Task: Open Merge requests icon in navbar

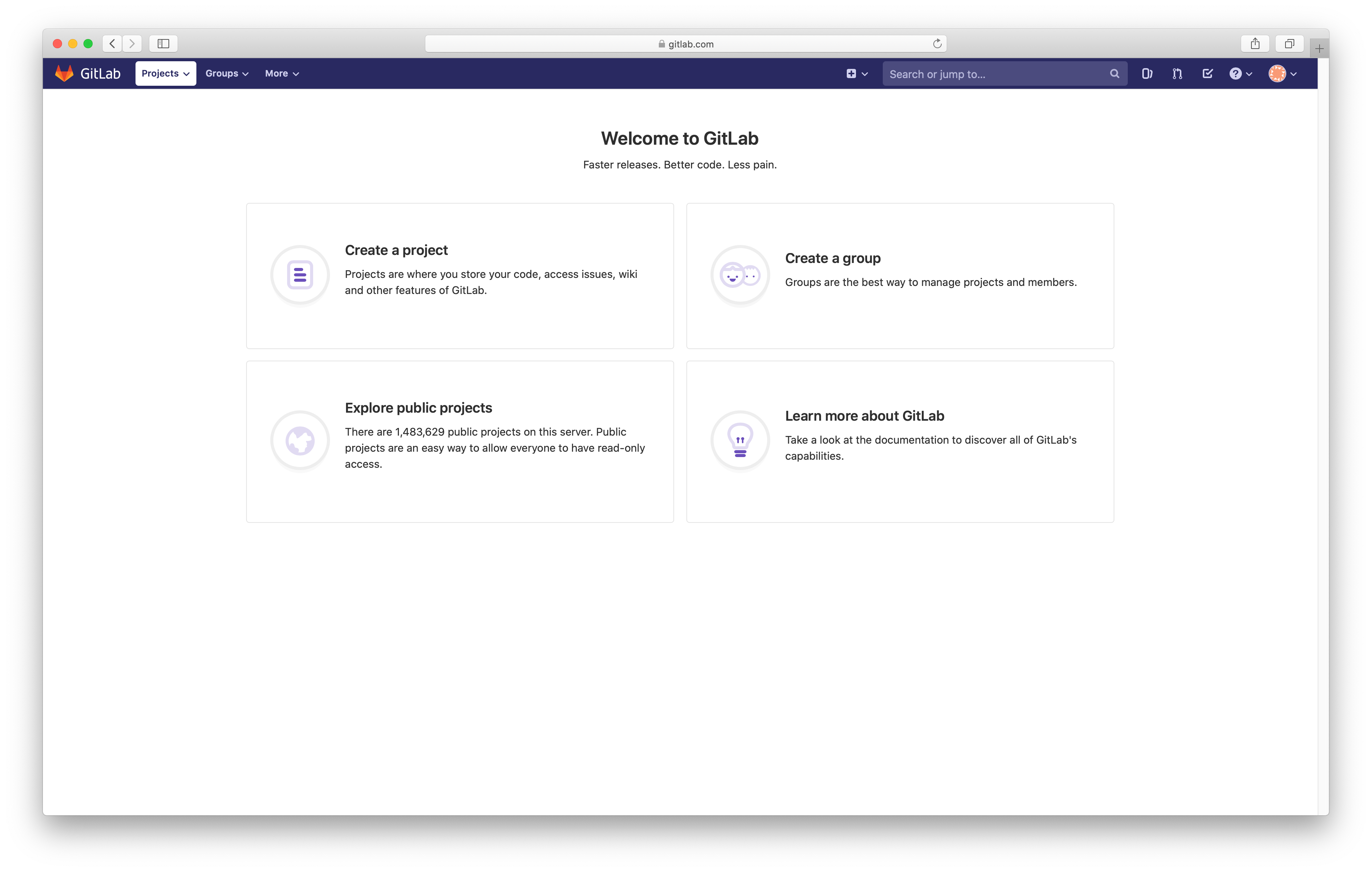Action: point(1177,73)
